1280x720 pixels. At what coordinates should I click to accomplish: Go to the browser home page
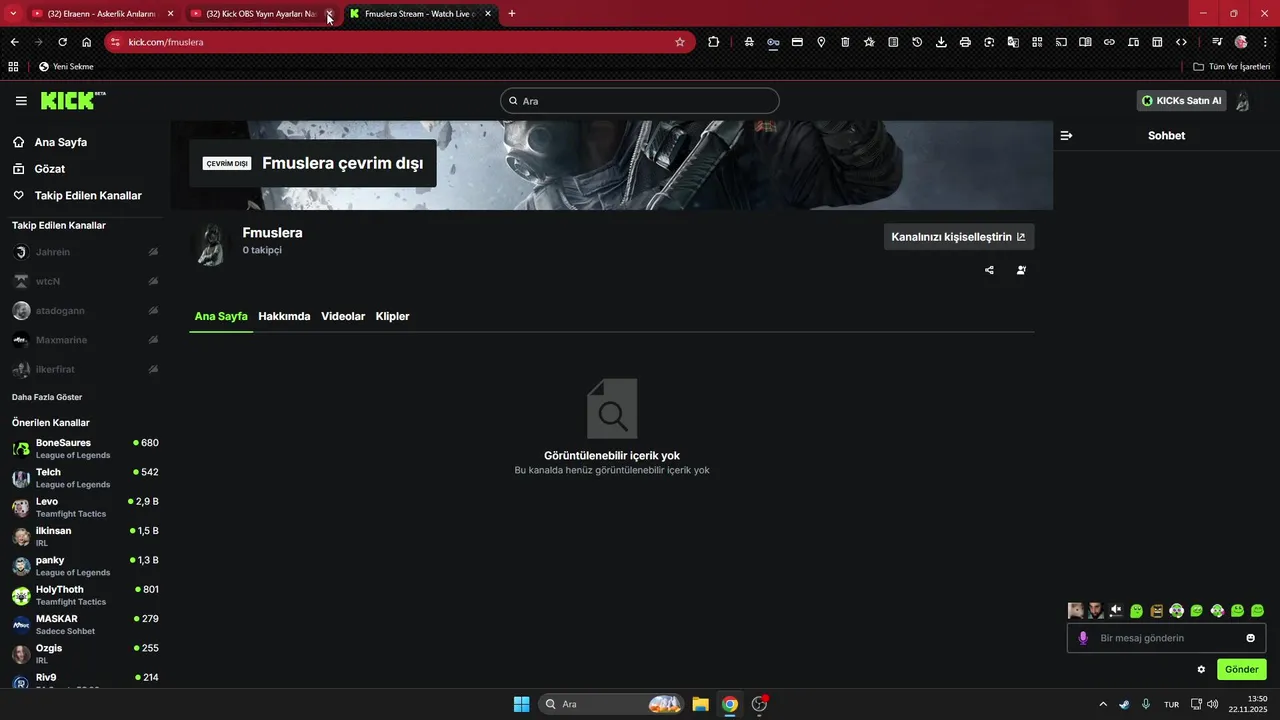tap(87, 42)
